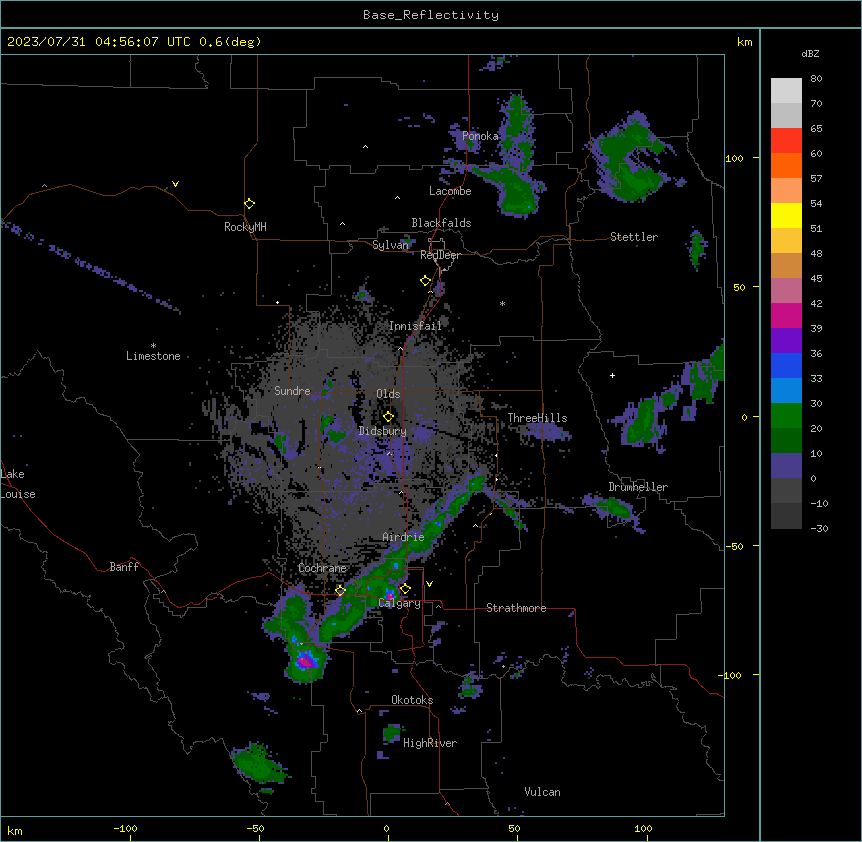Click the yellow diamond marker between Olds and Didsbury
Viewport: 862px width, 842px height.
(x=388, y=417)
